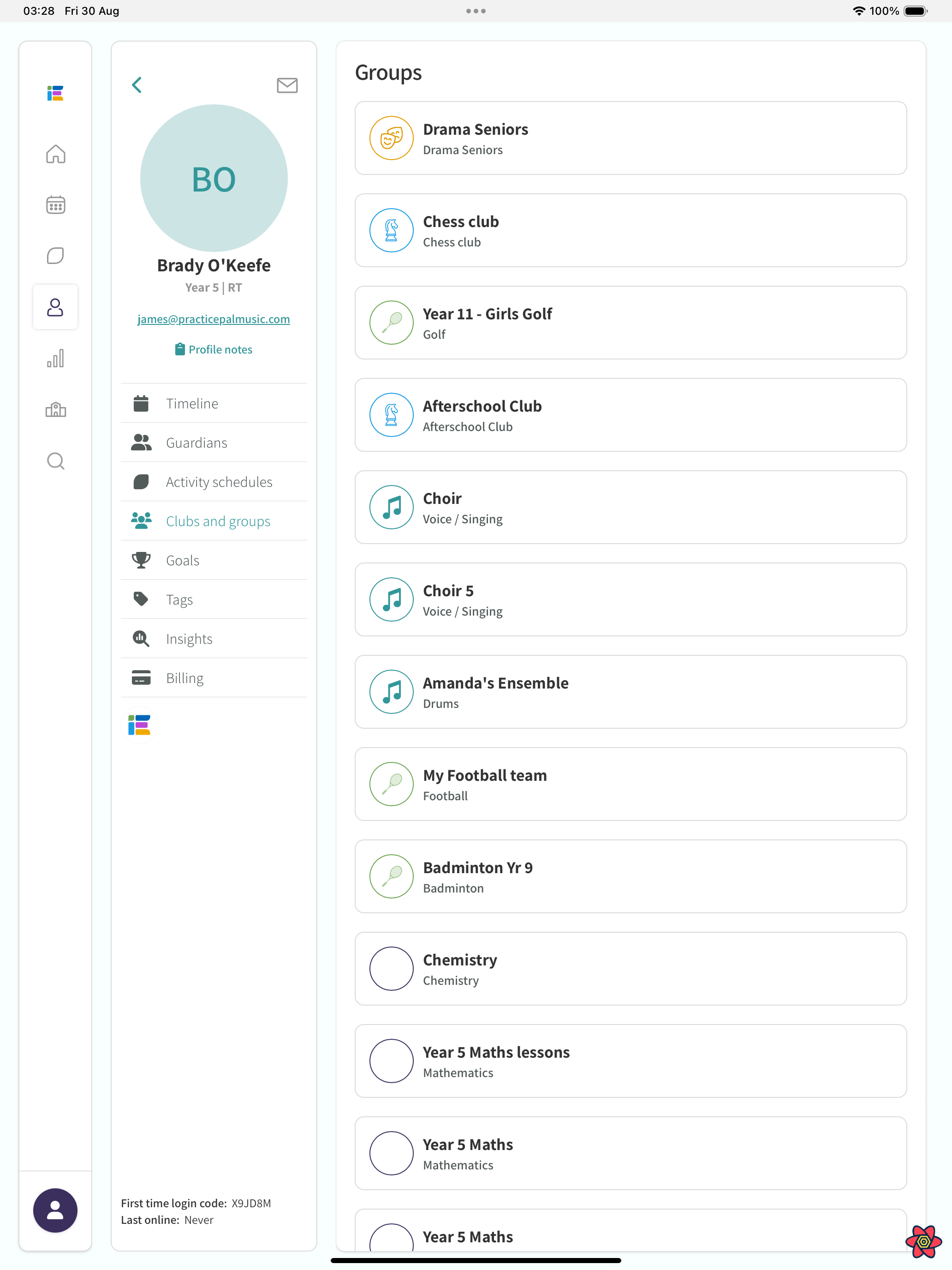952x1270 pixels.
Task: Click Year 5 Maths lessons icon circle
Action: pos(391,1061)
